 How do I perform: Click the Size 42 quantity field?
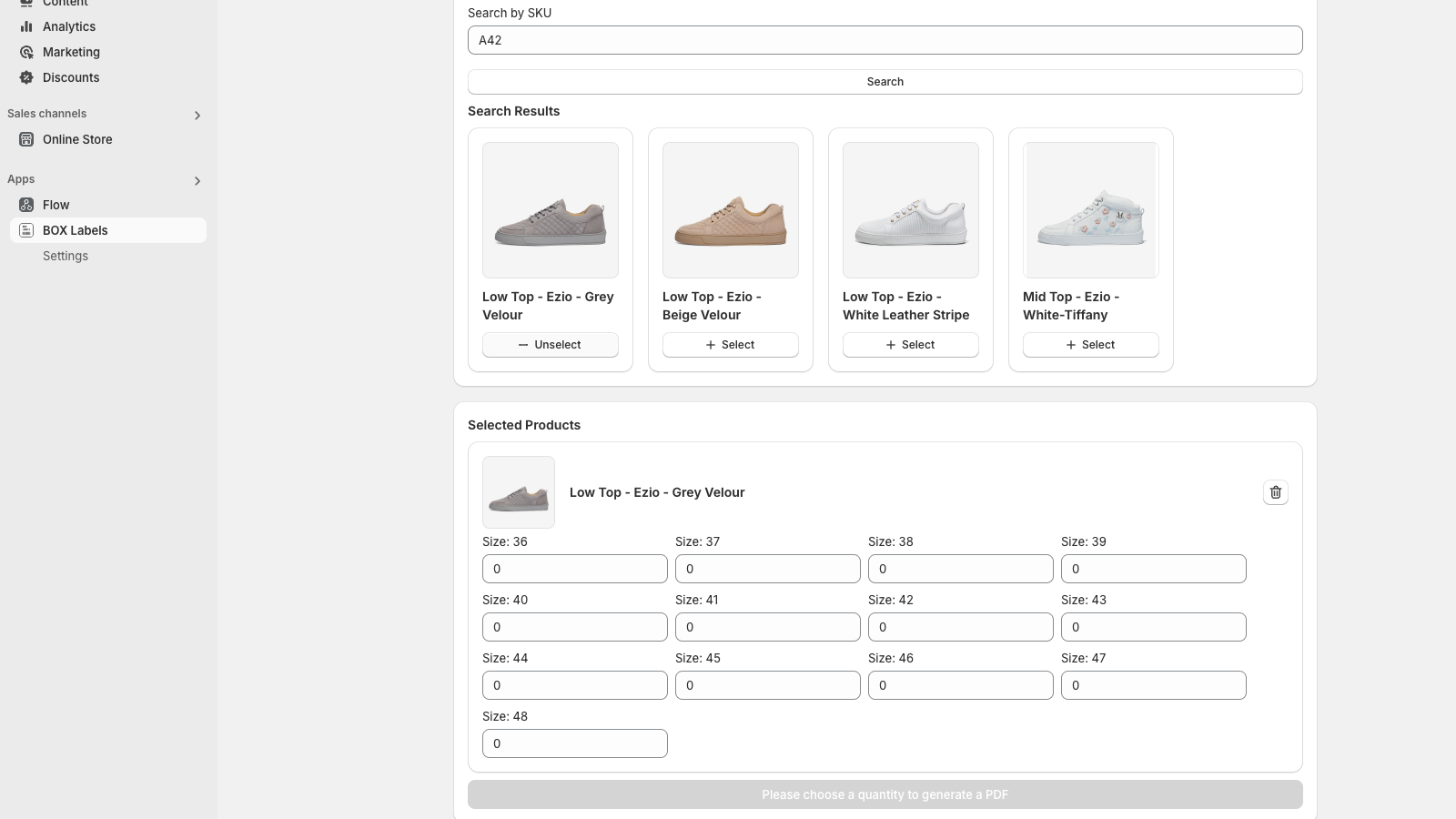tap(960, 627)
